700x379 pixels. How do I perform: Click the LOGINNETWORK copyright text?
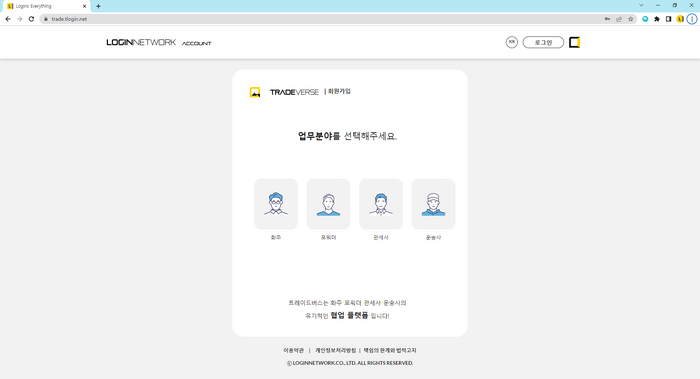350,363
